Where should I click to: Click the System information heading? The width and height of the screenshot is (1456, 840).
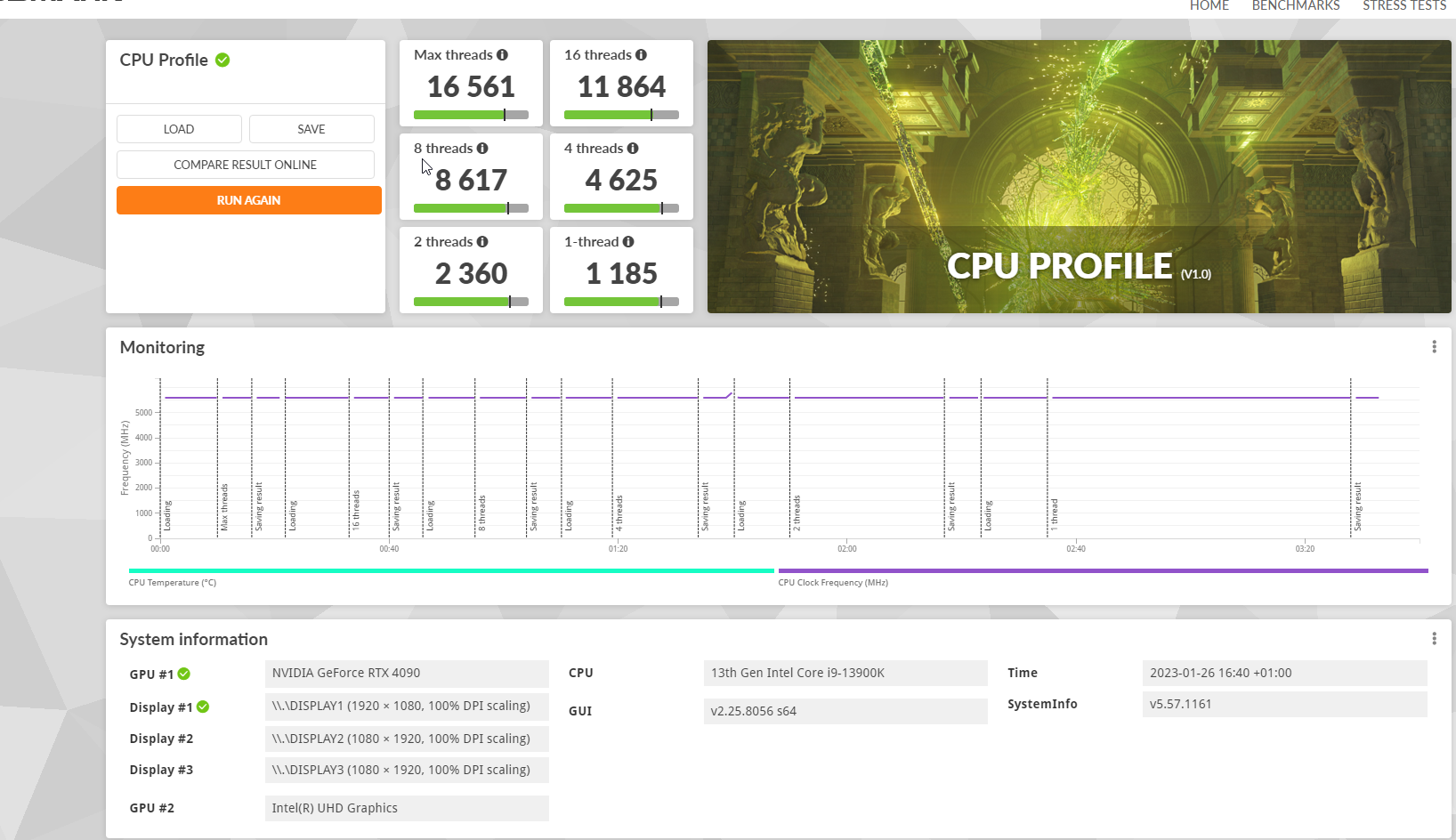click(194, 640)
